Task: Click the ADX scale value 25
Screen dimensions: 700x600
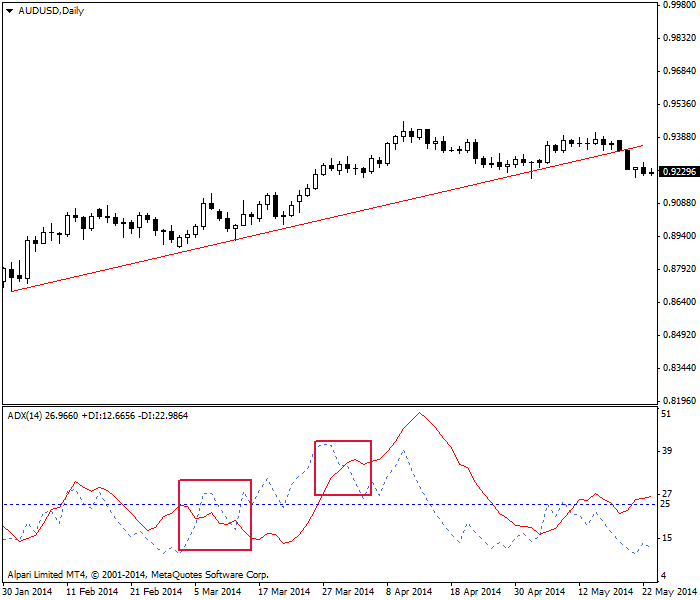Action: coord(666,504)
